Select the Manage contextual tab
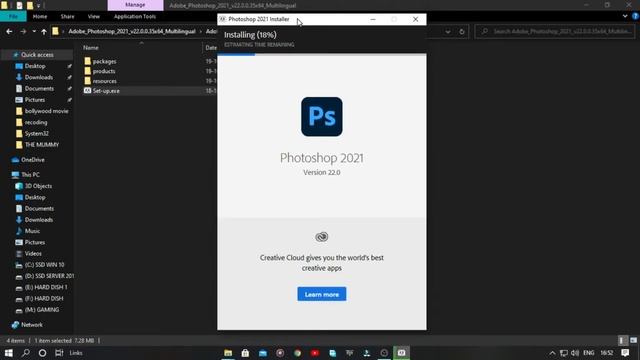Screen dimensions: 640x360 pyautogui.click(x=135, y=5)
